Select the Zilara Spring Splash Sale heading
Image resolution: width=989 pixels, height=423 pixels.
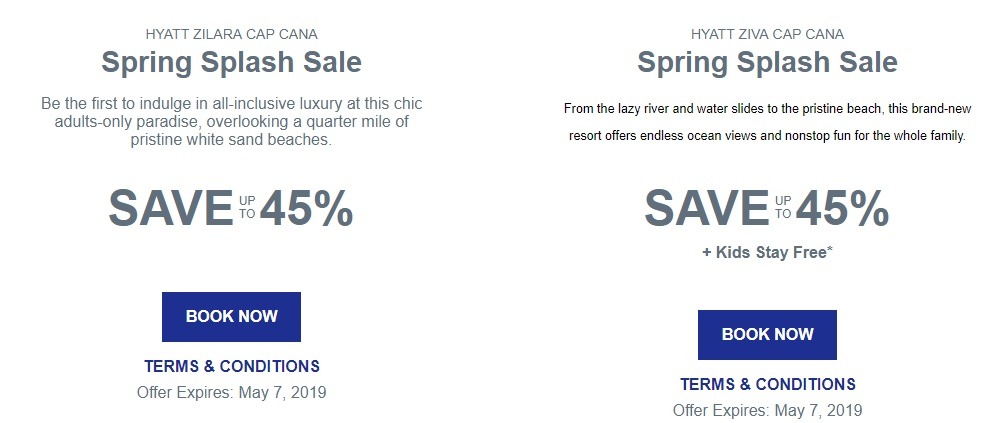click(x=231, y=62)
